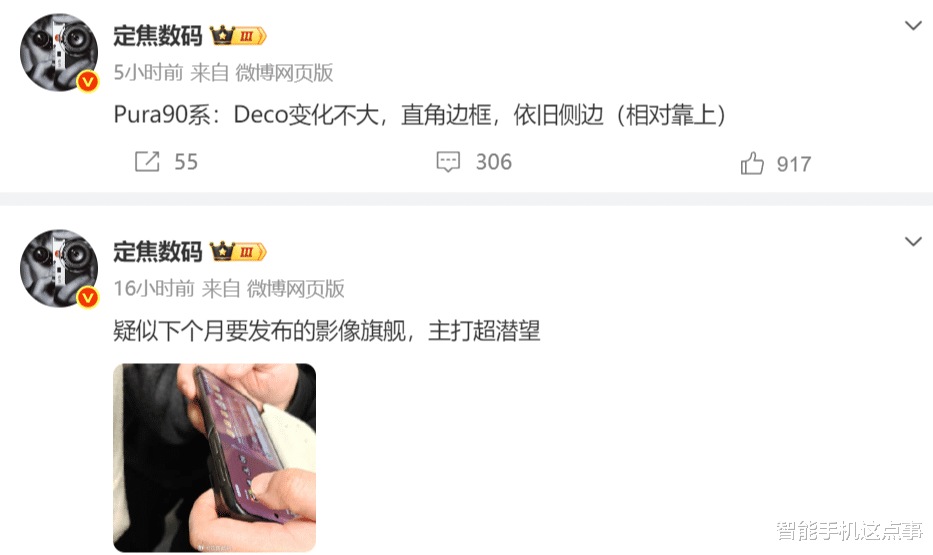Screen dimensions: 933x555
Task: Click 微博网页版 source on second post
Action: (x=296, y=289)
